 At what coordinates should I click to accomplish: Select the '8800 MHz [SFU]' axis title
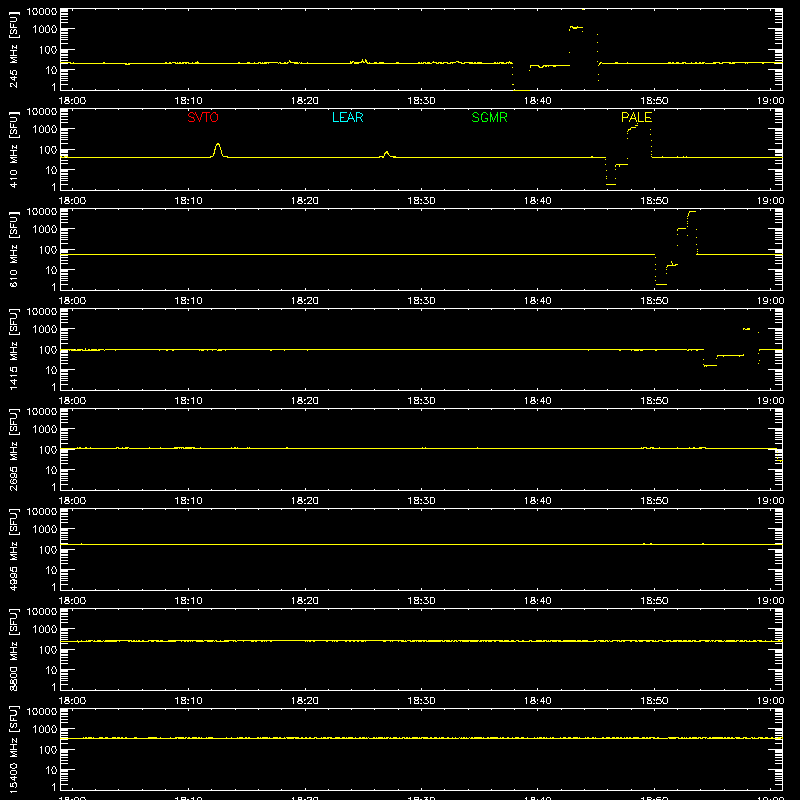13,649
